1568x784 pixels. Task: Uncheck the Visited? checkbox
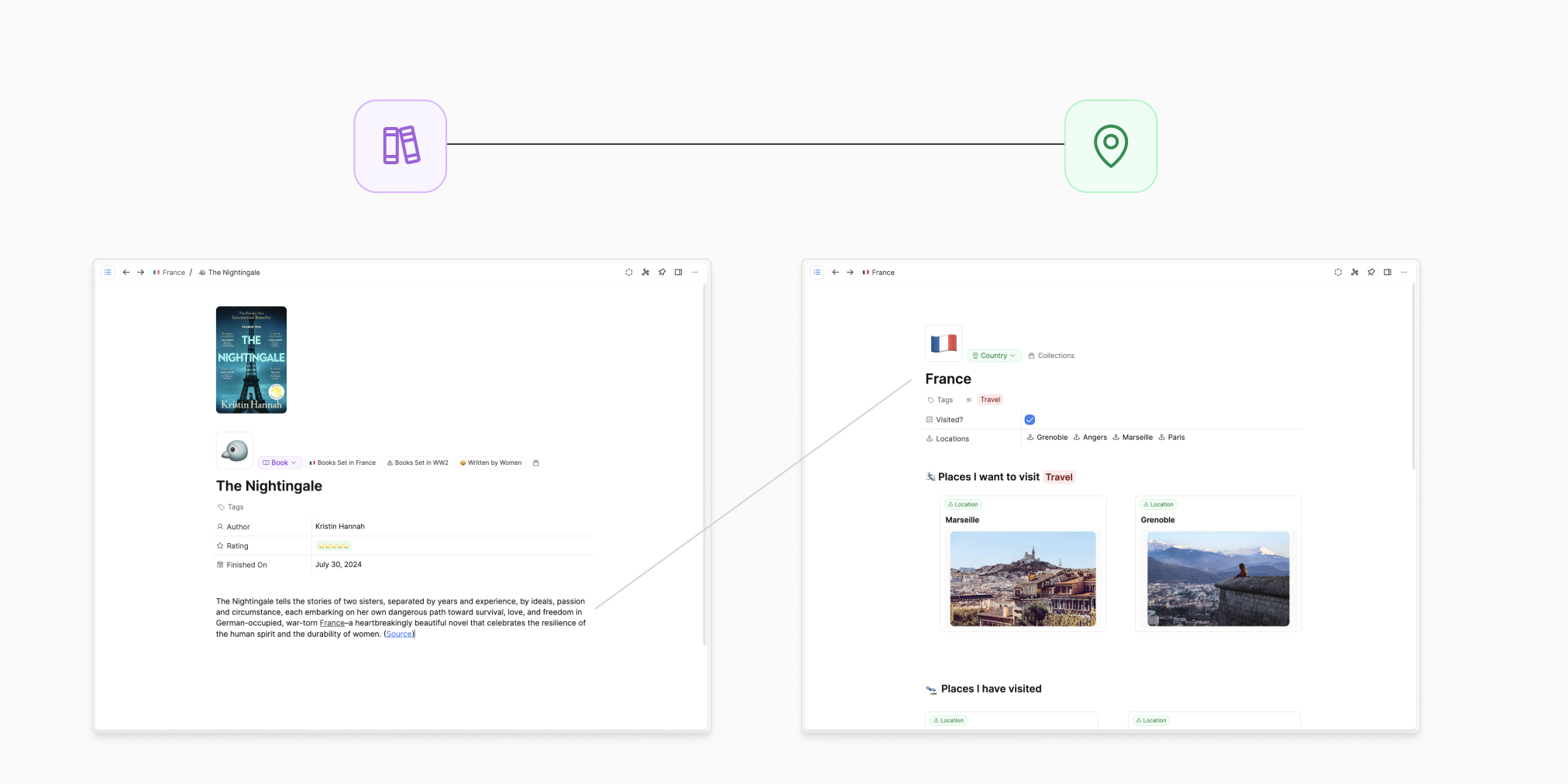click(1030, 420)
